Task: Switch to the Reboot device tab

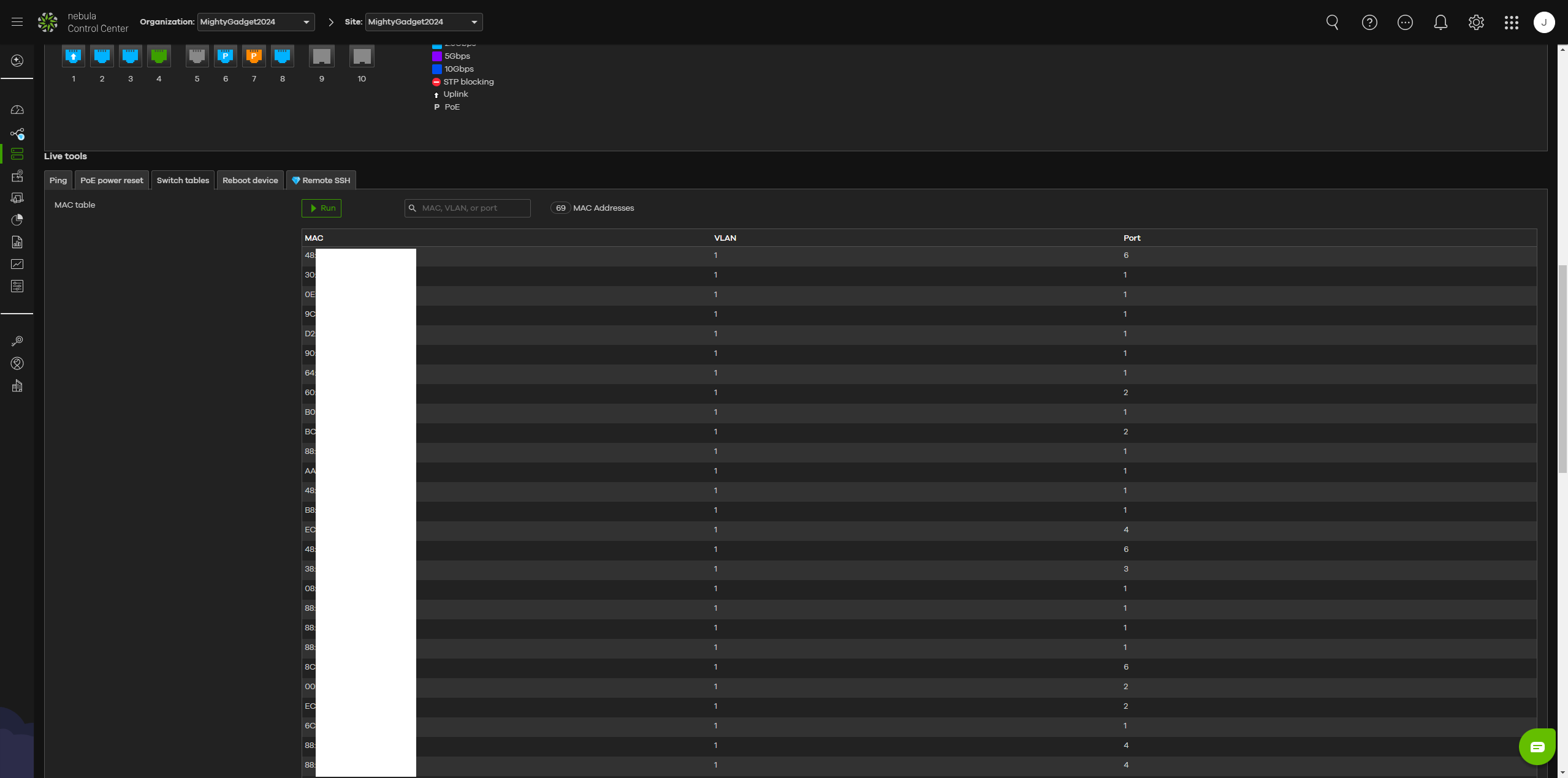Action: pyautogui.click(x=250, y=180)
